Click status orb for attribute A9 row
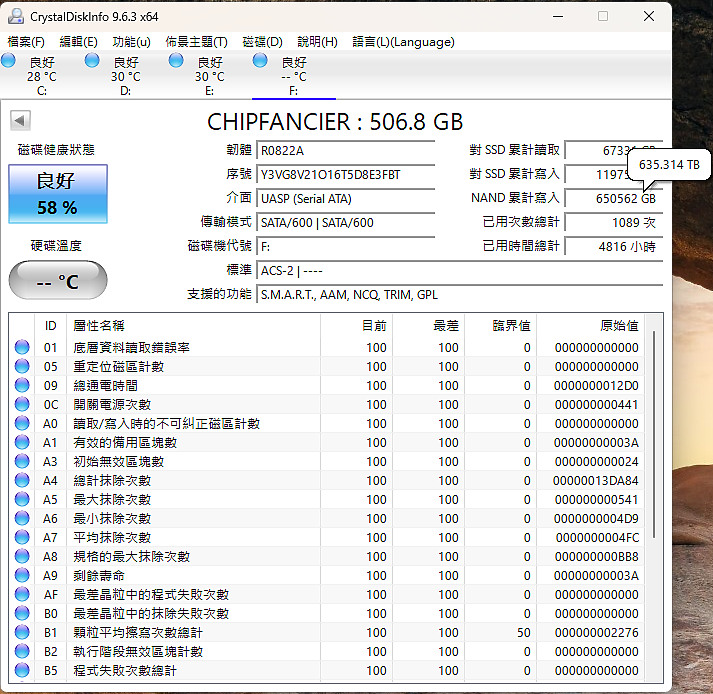This screenshot has width=713, height=694. [22, 575]
